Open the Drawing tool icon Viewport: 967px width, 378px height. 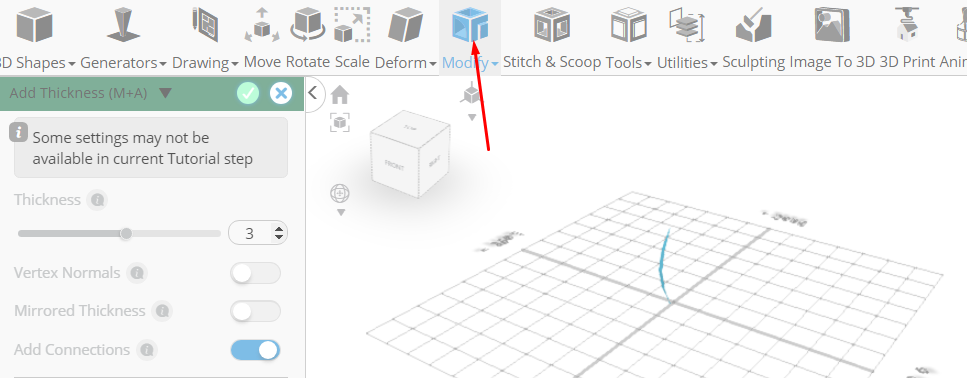[205, 25]
